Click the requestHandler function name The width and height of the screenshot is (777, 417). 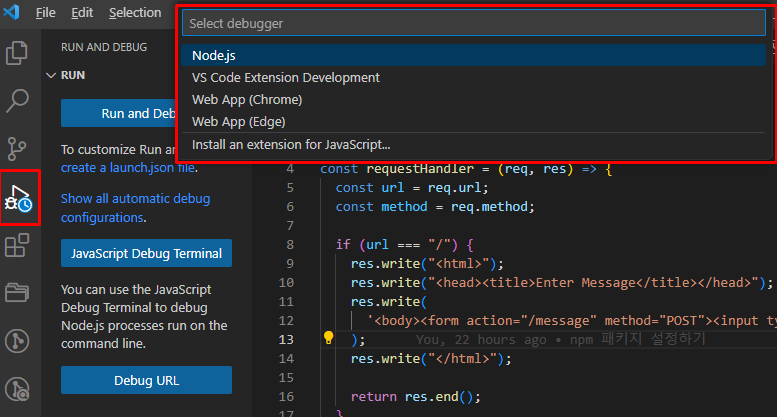(x=420, y=169)
